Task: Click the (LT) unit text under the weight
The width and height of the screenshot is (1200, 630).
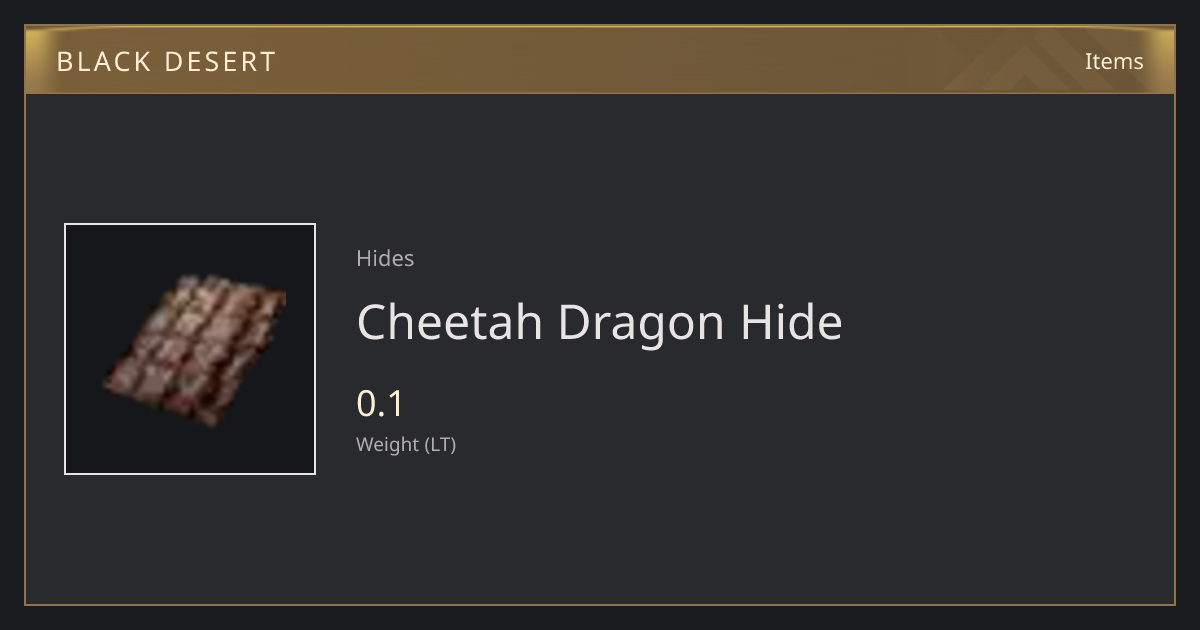Action: 441,444
